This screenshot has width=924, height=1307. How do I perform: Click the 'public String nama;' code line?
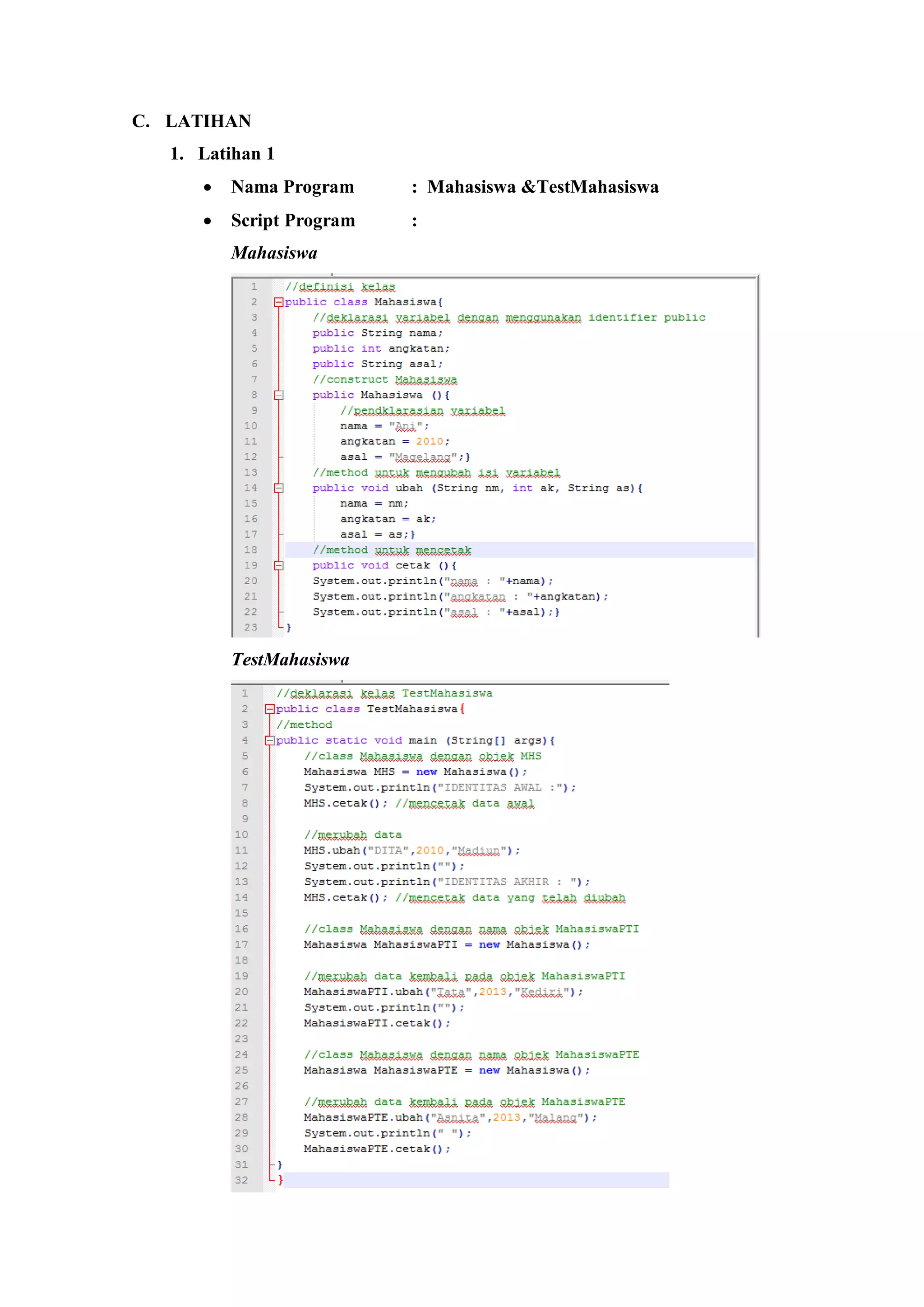pyautogui.click(x=377, y=333)
